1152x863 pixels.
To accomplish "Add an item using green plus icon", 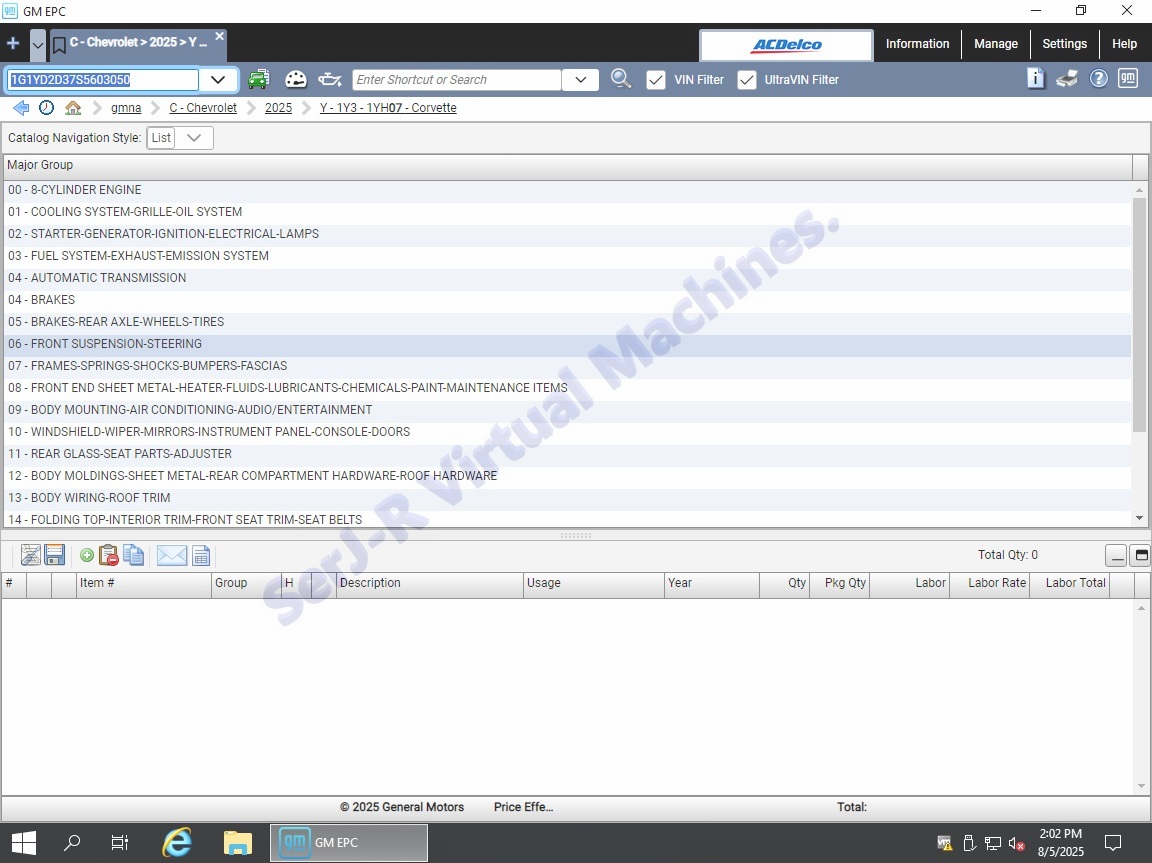I will coord(87,555).
